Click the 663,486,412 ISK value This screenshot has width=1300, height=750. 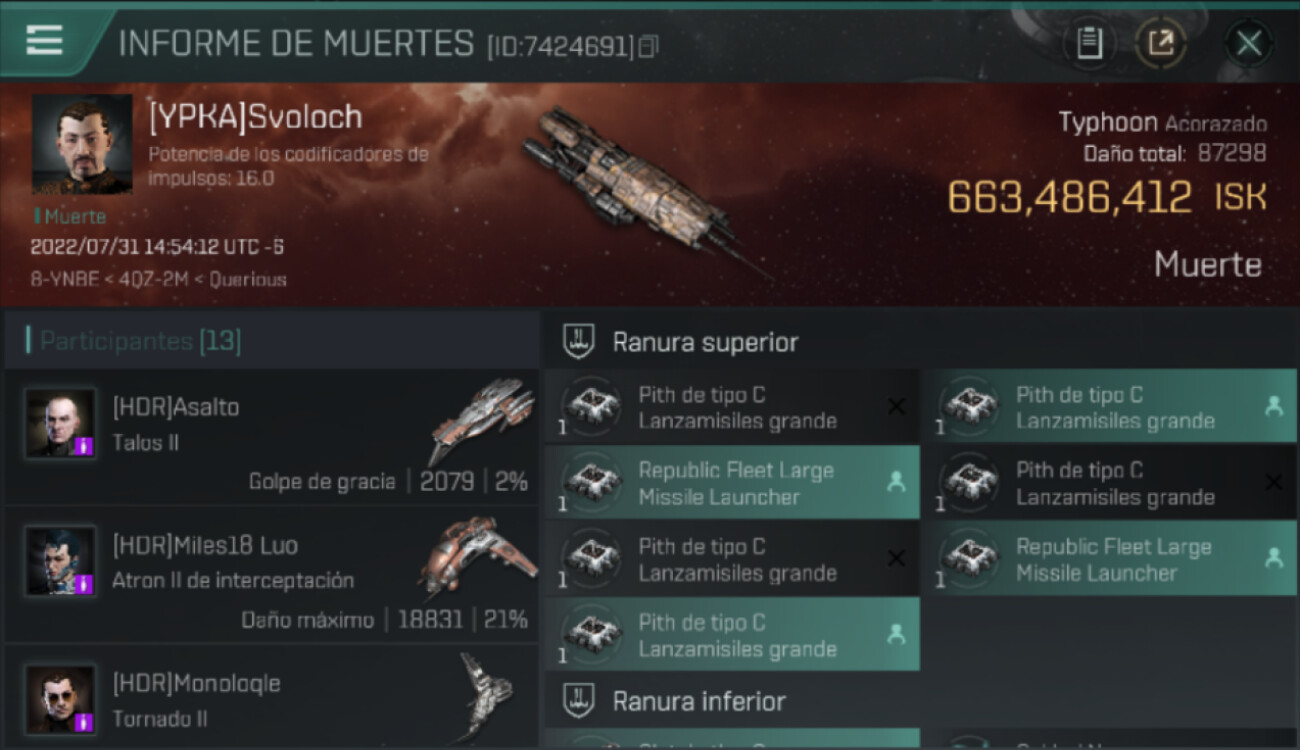click(1107, 197)
